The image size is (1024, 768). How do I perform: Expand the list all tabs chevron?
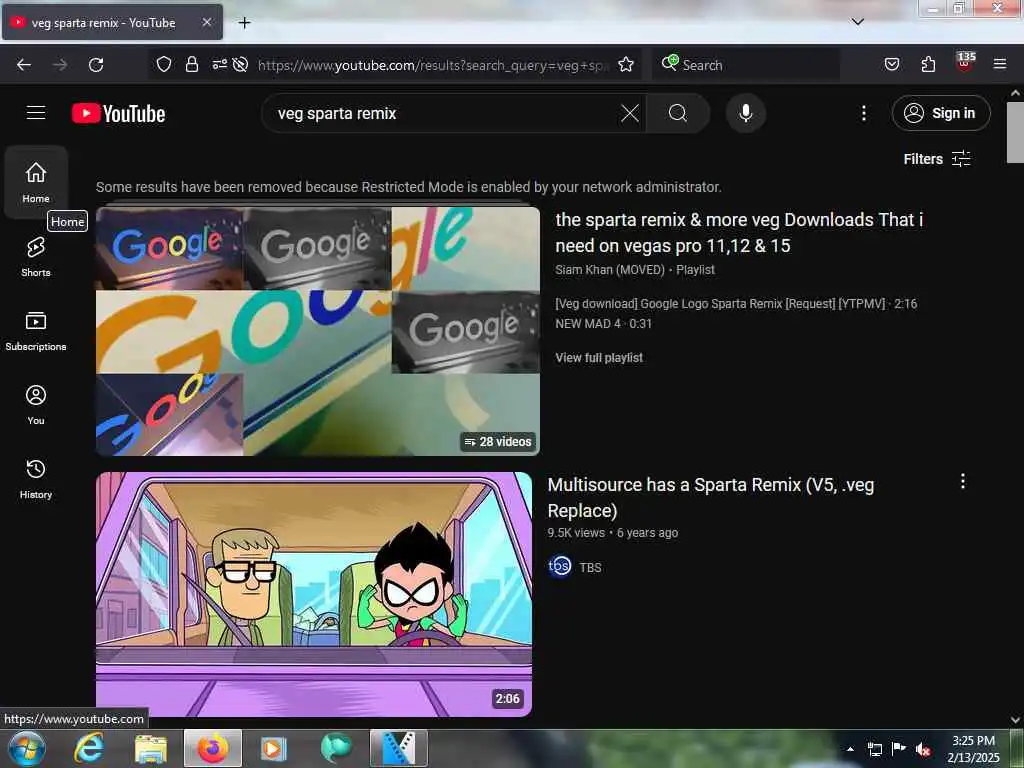click(x=857, y=22)
